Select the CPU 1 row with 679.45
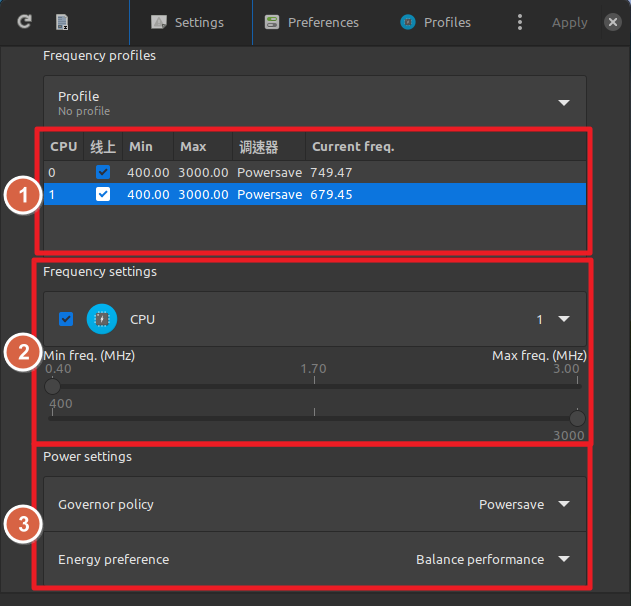Screen dimensions: 631x606 (x=315, y=194)
